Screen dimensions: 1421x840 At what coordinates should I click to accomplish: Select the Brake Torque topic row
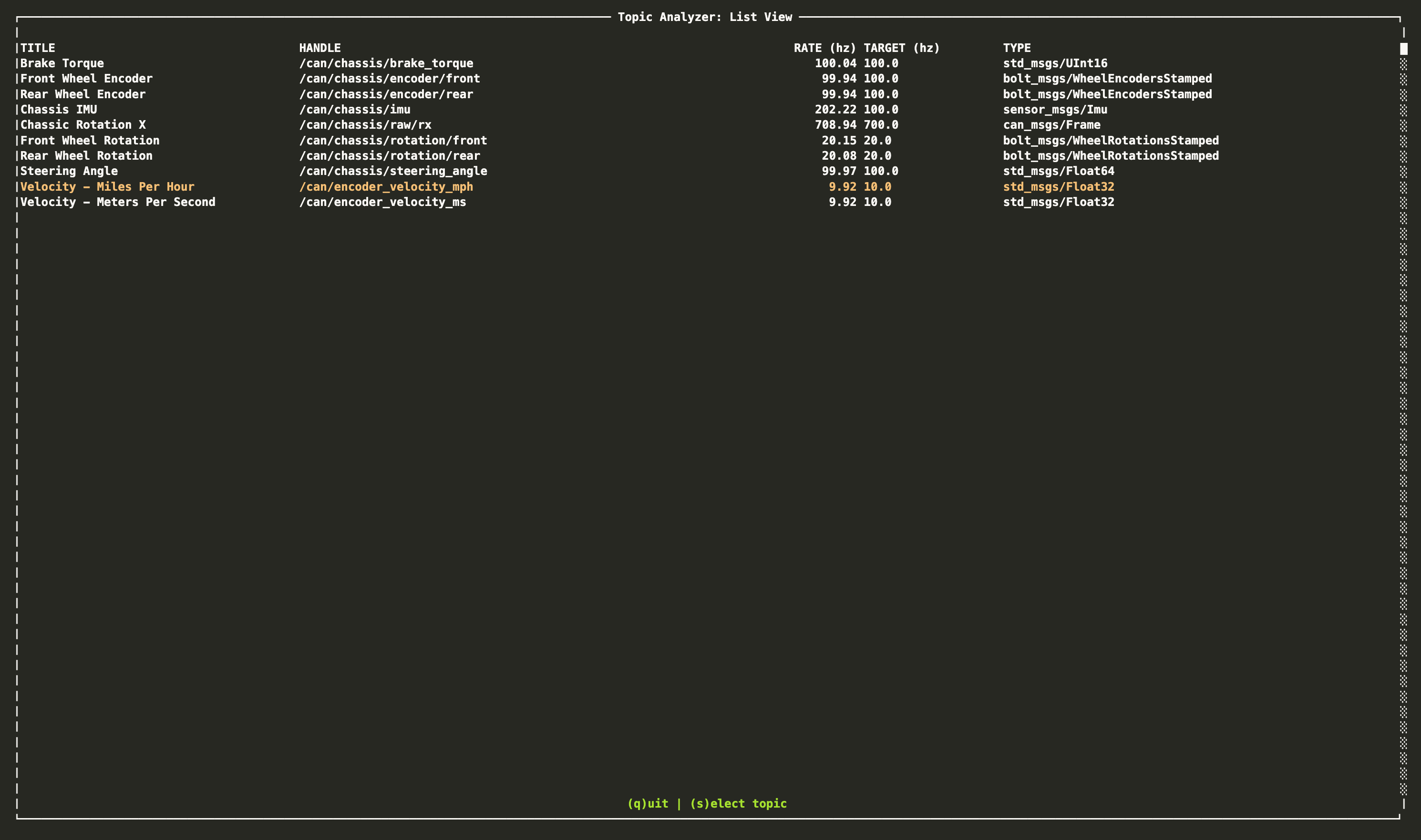pyautogui.click(x=62, y=63)
